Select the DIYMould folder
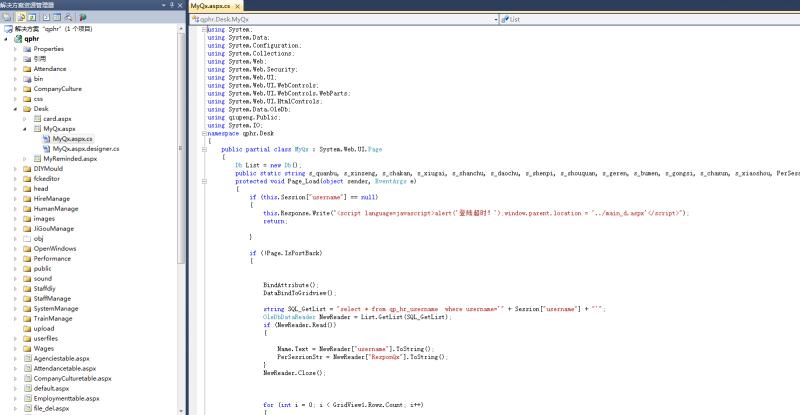Image resolution: width=800 pixels, height=415 pixels. coord(48,168)
